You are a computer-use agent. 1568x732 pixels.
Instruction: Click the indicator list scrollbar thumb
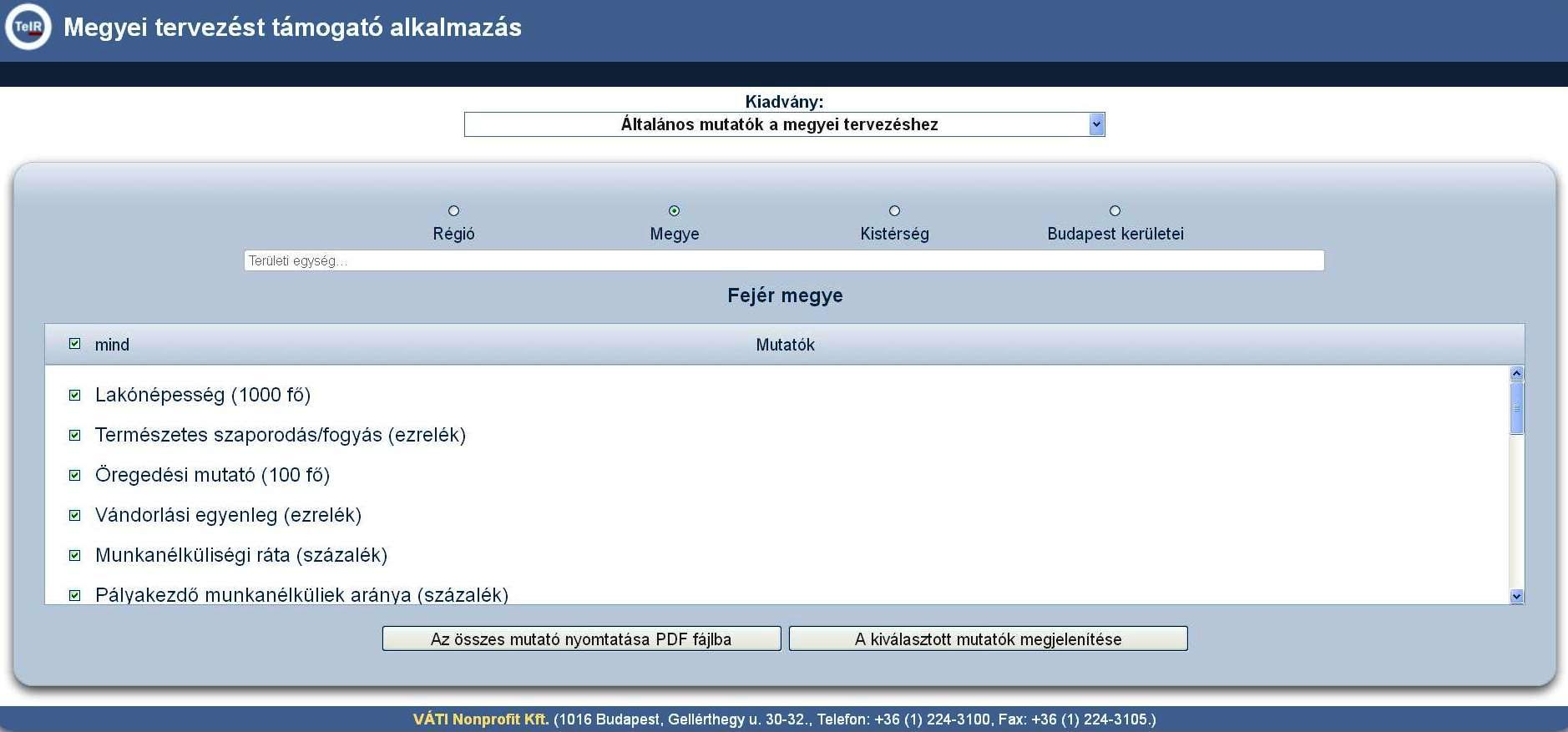(x=1516, y=408)
